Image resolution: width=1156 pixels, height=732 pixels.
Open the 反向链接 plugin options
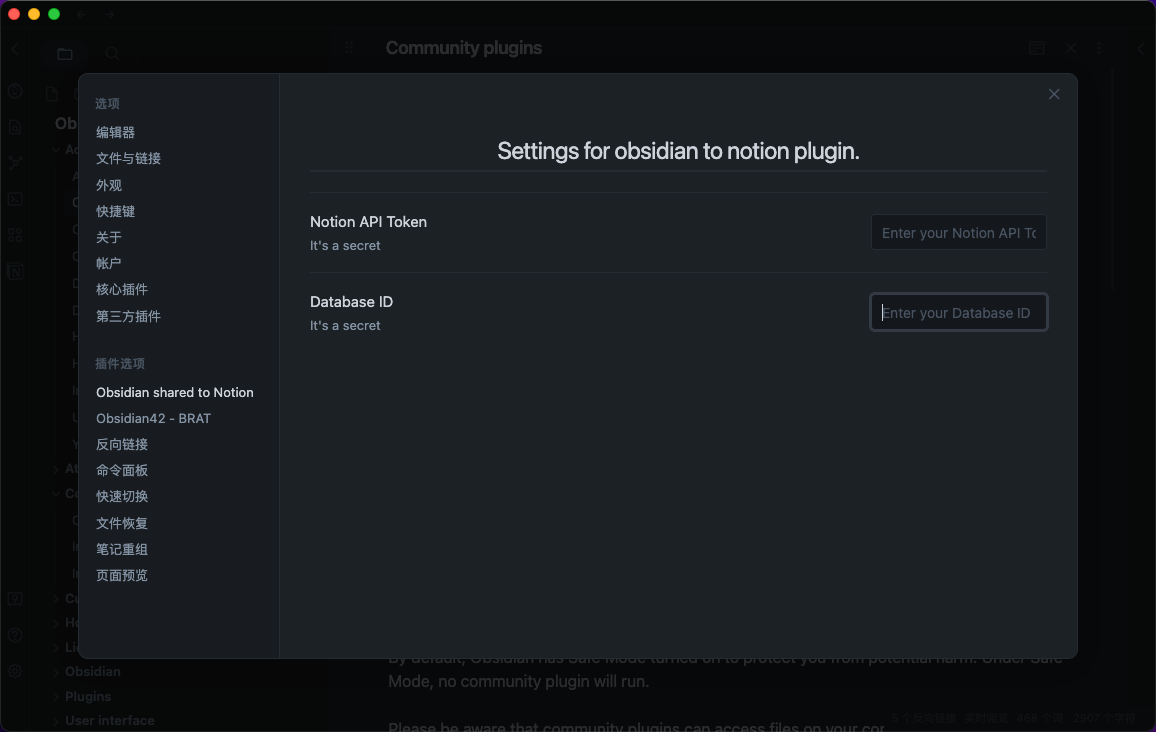pyautogui.click(x=122, y=445)
